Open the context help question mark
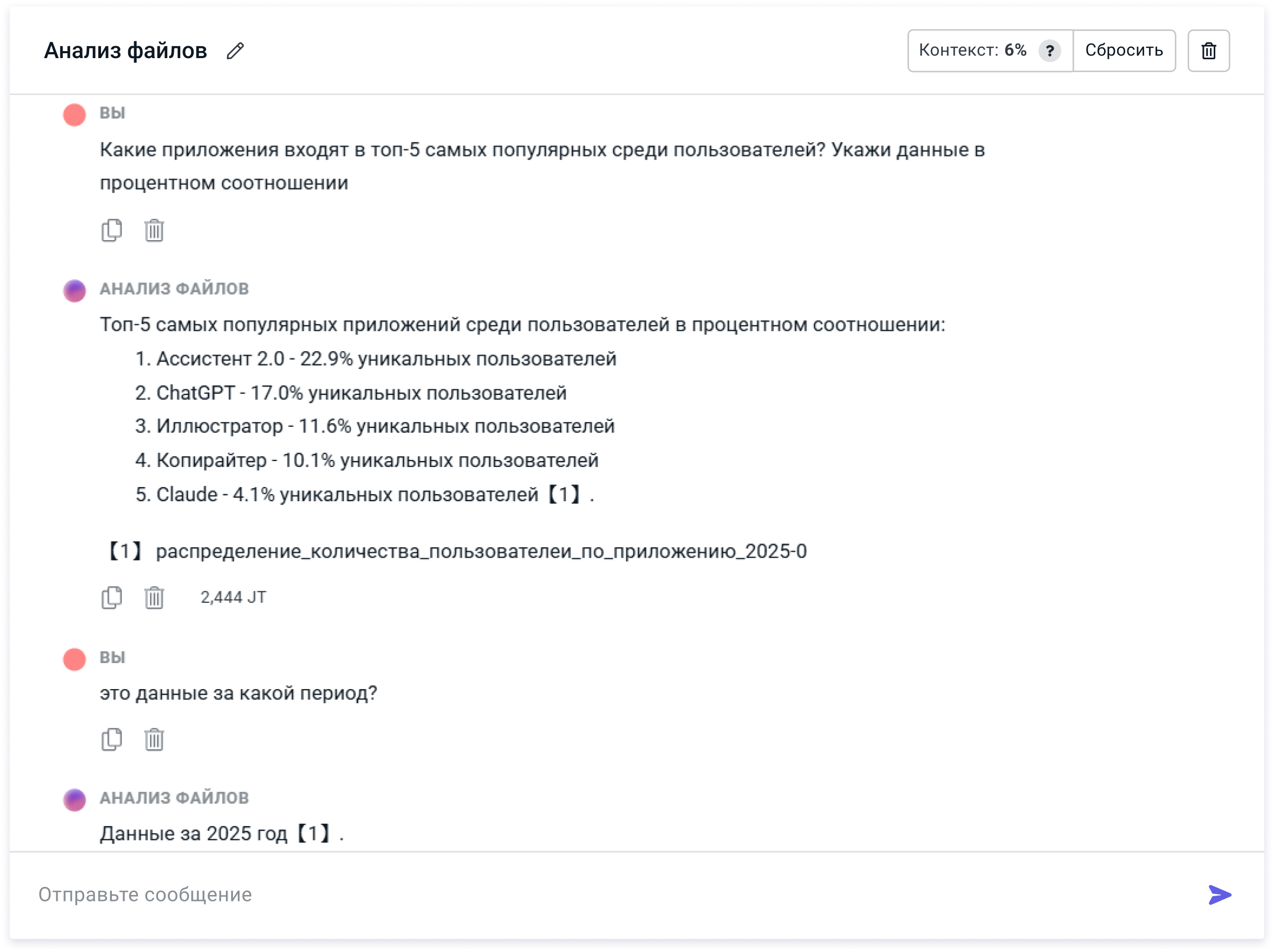 (x=1049, y=51)
